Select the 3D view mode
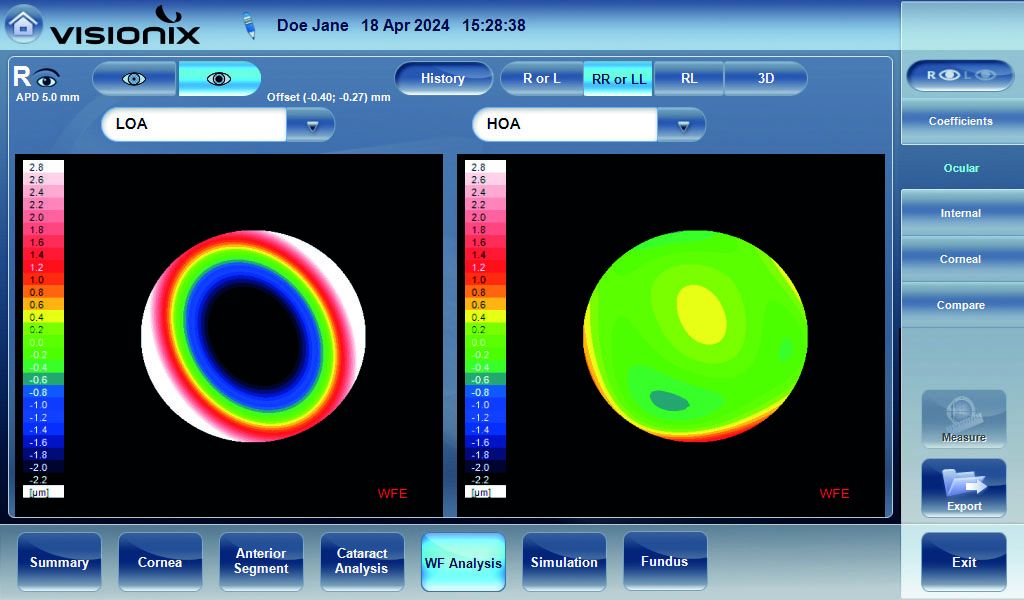The width and height of the screenshot is (1024, 600). 765,79
